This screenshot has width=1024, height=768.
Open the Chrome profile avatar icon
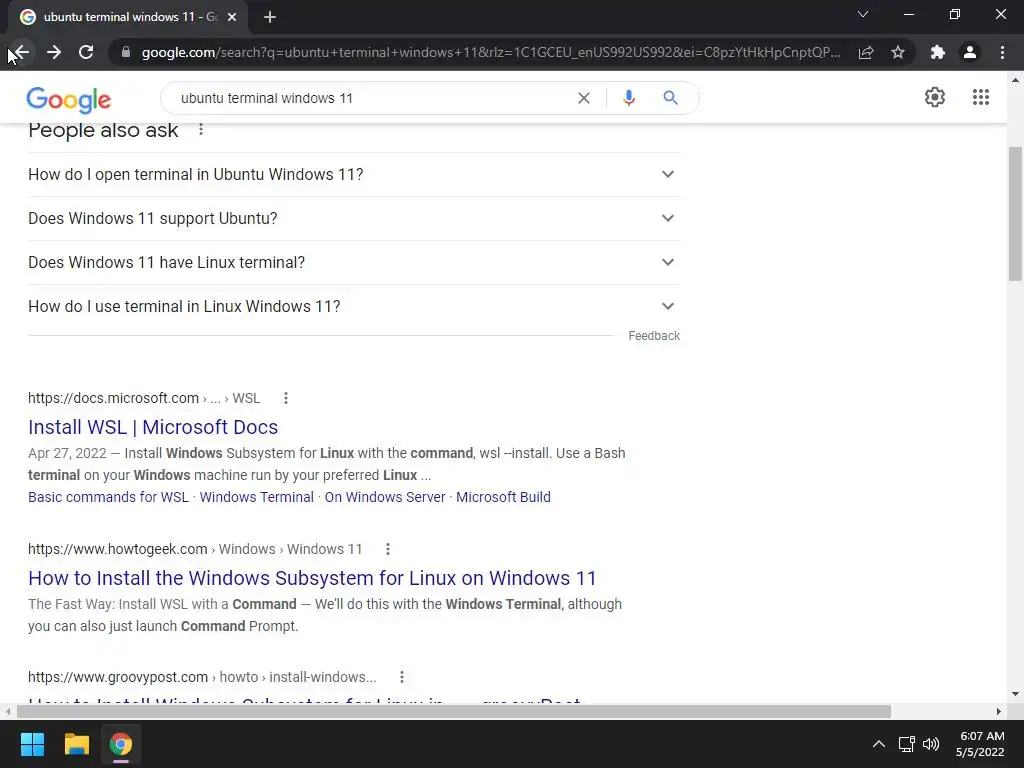pos(970,52)
